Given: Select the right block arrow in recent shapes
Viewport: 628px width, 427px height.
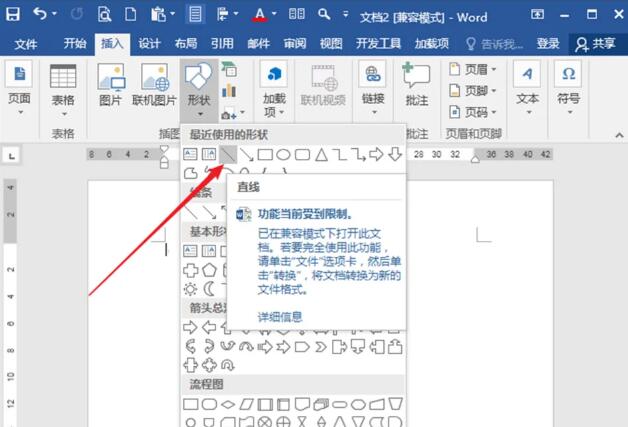Looking at the screenshot, I should click(x=376, y=154).
